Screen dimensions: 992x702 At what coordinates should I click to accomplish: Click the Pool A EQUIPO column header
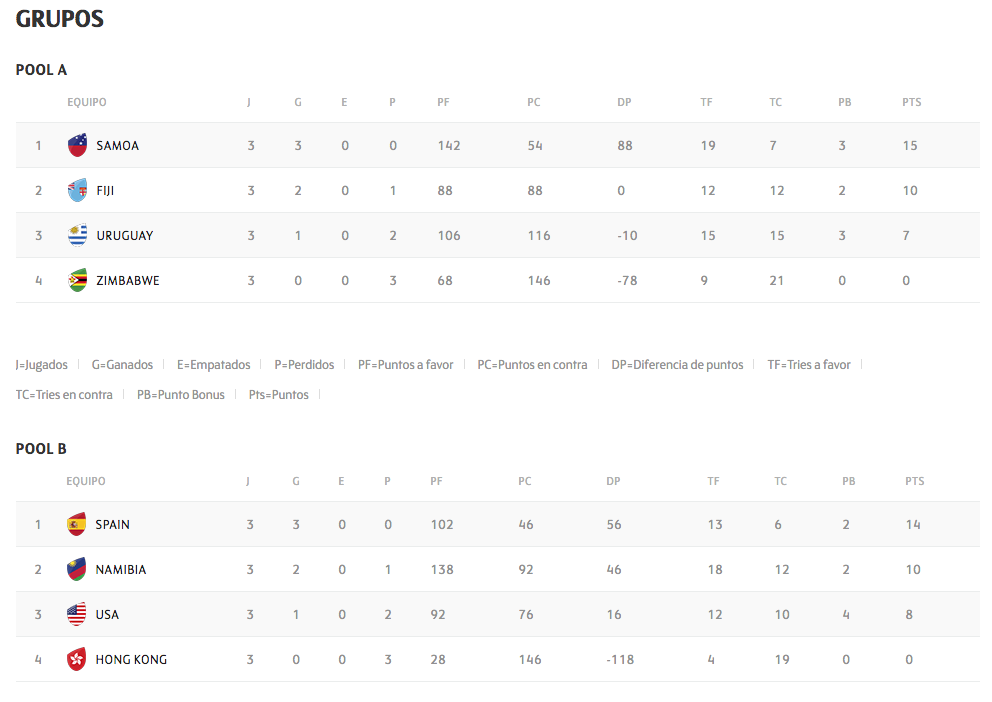(x=87, y=102)
